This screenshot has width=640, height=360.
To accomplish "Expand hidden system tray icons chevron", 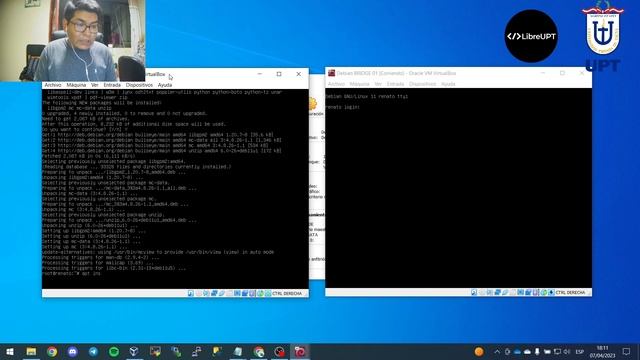I will point(497,351).
